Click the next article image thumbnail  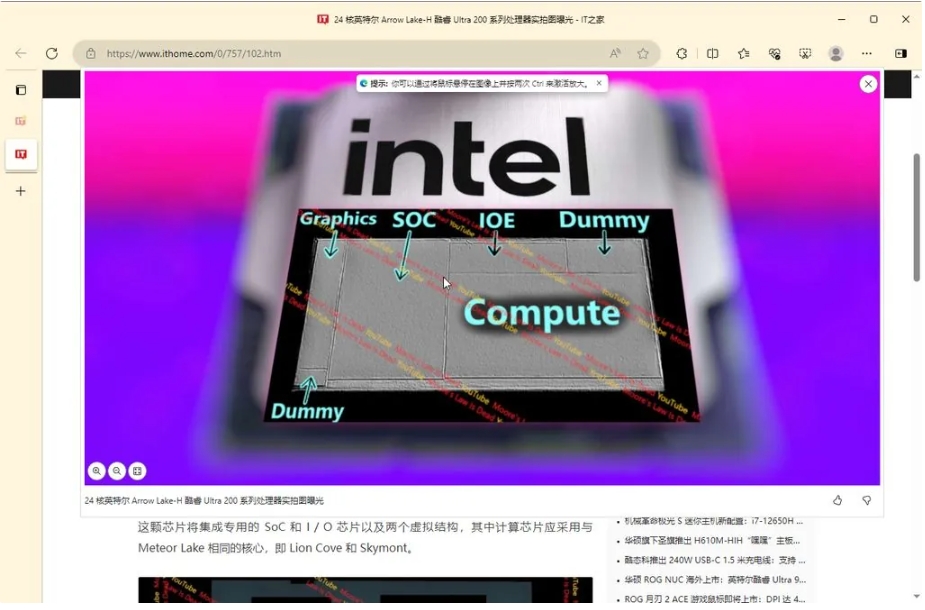click(366, 592)
